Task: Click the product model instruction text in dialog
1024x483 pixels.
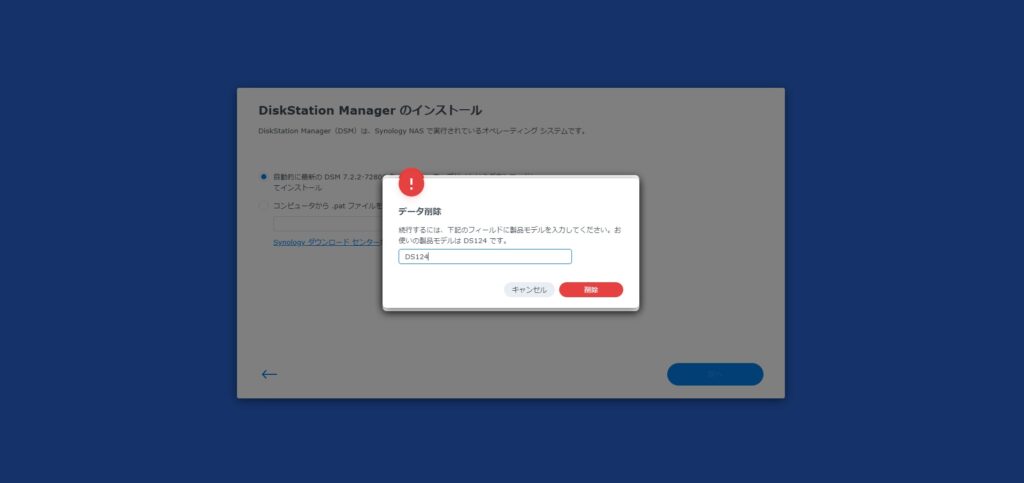Action: 509,236
